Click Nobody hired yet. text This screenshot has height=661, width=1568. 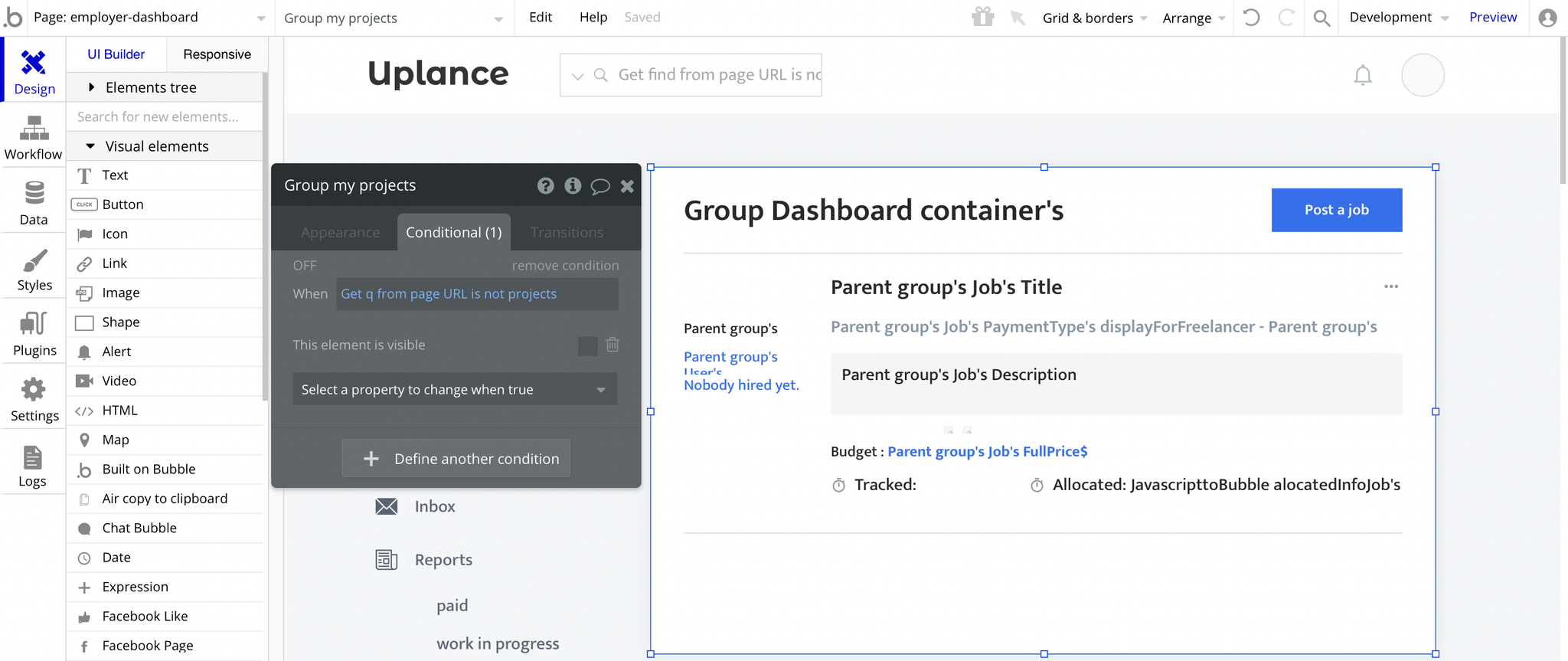tap(741, 384)
